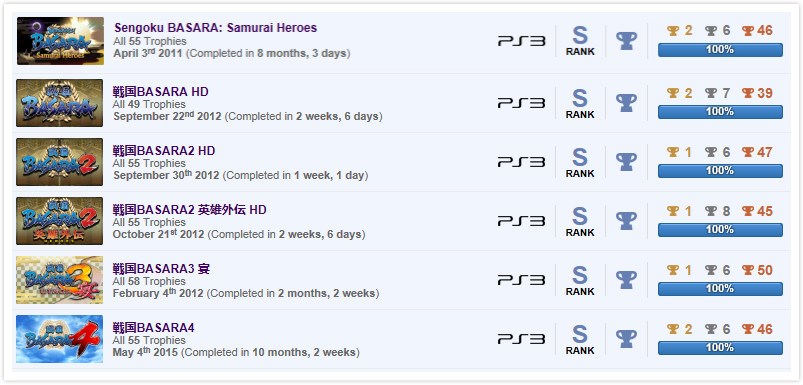The image size is (803, 385).
Task: Open the 戦国BASARA2 HD game link
Action: point(164,151)
